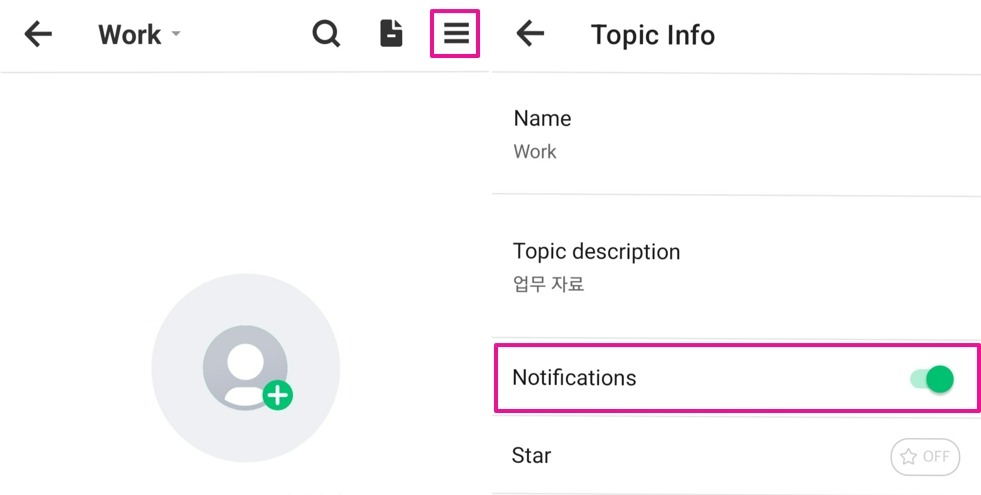This screenshot has width=981, height=495.
Task: Click the Notifications label text
Action: tap(574, 378)
